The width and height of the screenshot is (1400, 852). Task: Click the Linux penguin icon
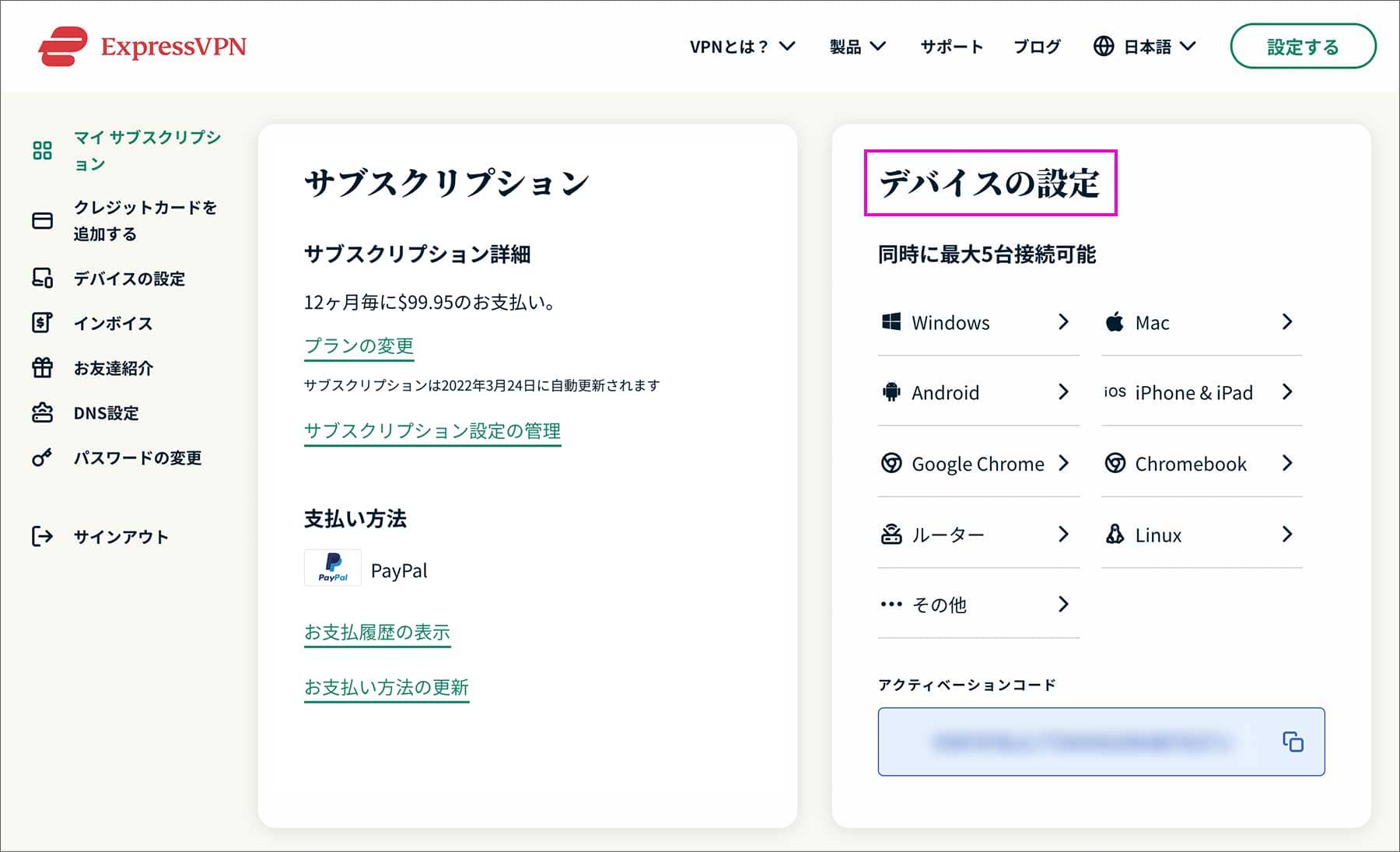[x=1115, y=534]
